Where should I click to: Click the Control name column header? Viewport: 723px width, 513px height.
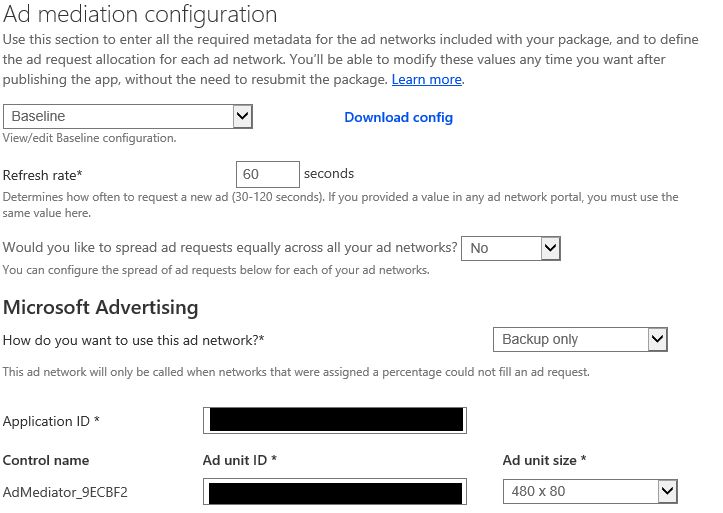click(x=46, y=460)
